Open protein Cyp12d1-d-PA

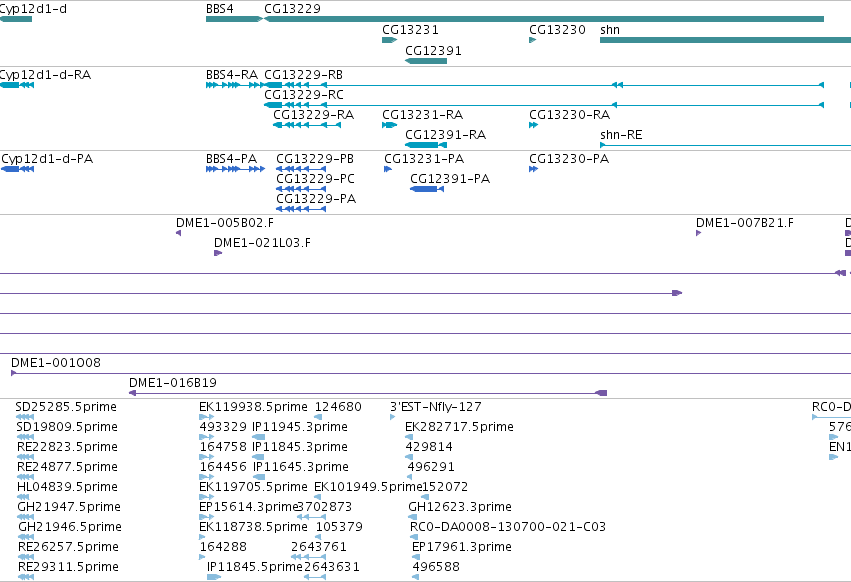17,169
